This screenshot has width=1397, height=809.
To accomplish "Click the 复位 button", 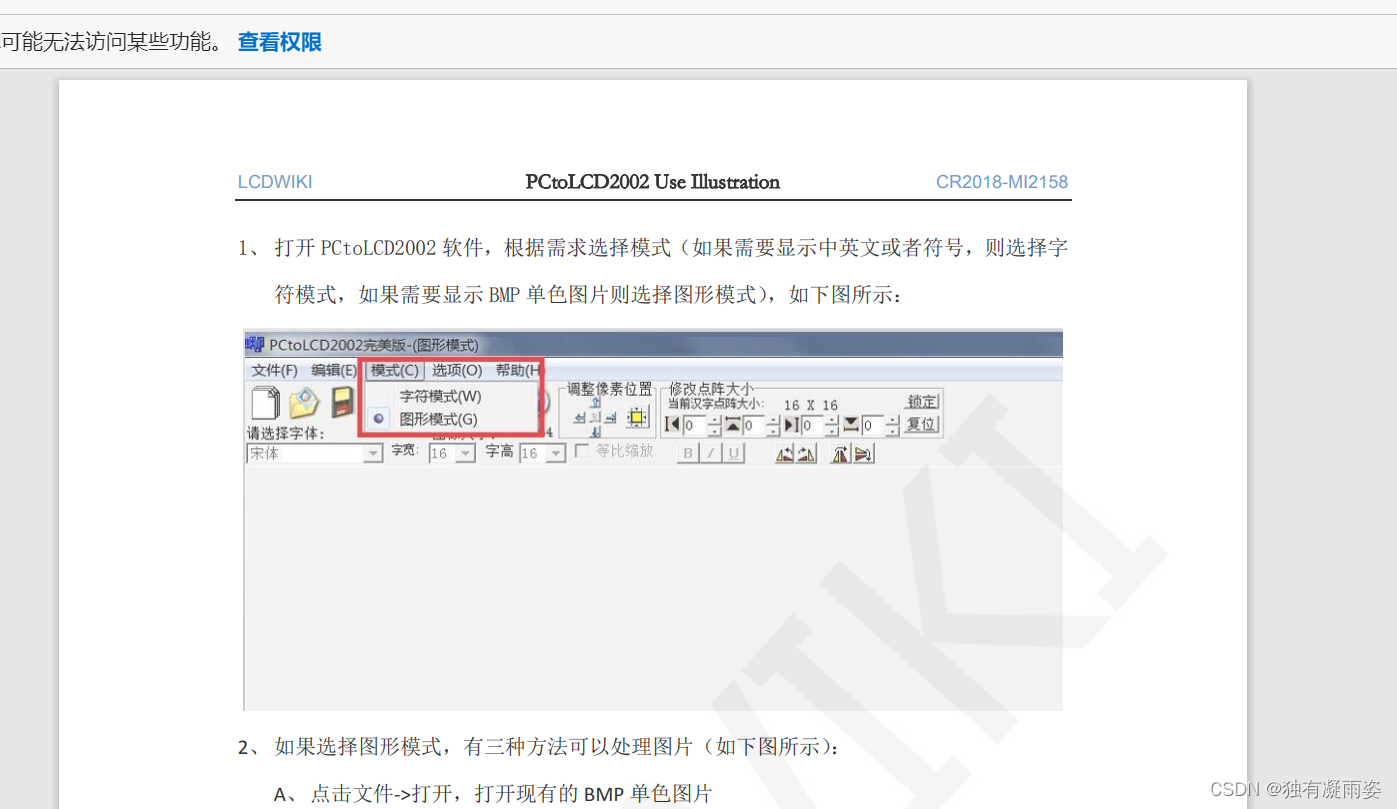I will pos(922,424).
